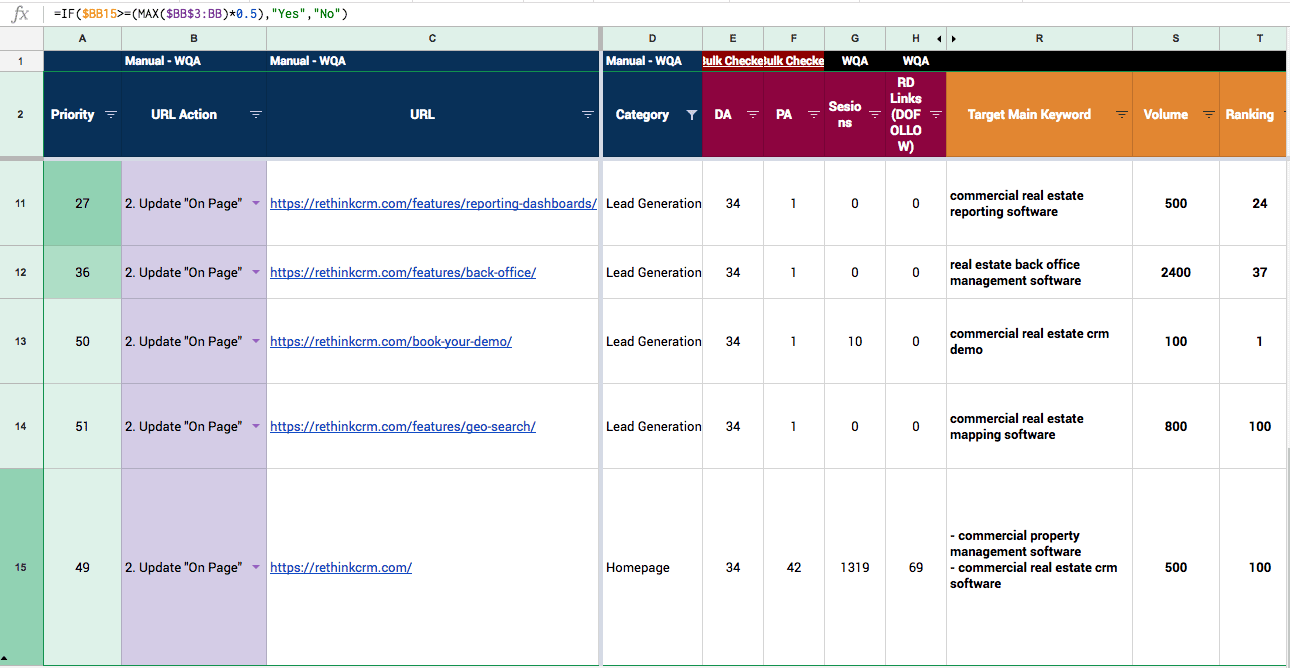Select the PA cell showing 42
The image size is (1290, 668).
pos(794,567)
